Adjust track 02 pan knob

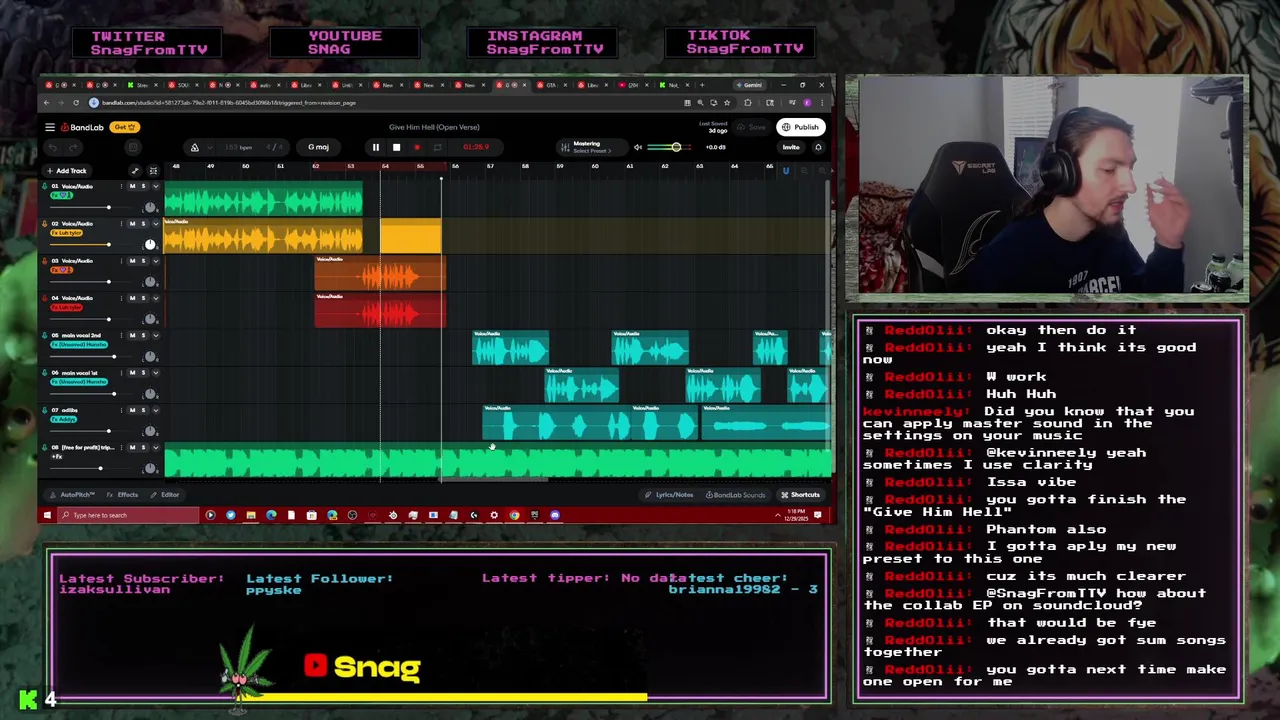(x=150, y=244)
